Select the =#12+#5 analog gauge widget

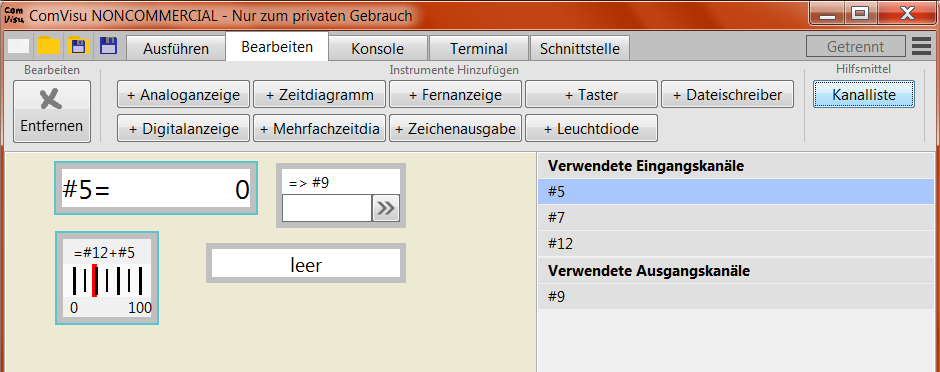click(x=107, y=279)
